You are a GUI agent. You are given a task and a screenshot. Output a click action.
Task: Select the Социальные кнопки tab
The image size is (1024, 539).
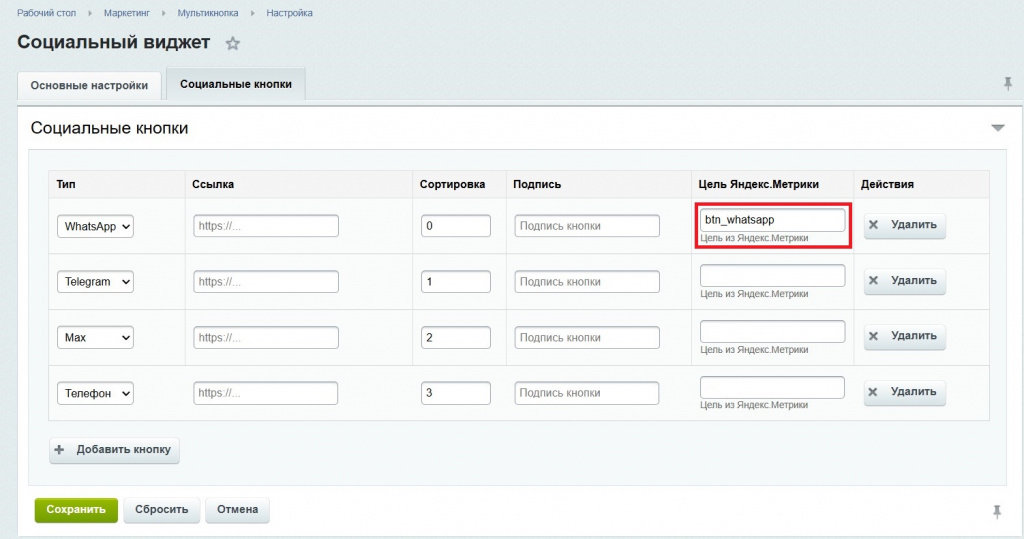click(x=236, y=85)
